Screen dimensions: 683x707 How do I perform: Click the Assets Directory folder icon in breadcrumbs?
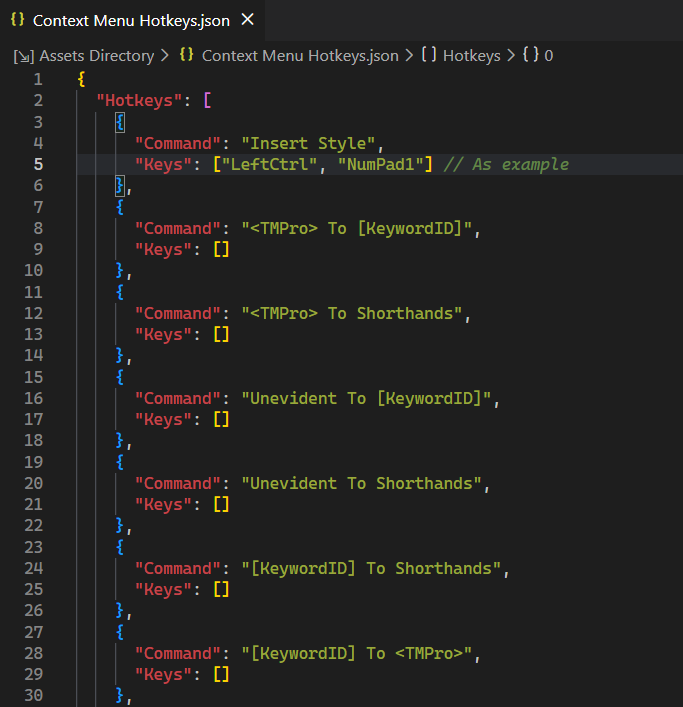[23, 56]
